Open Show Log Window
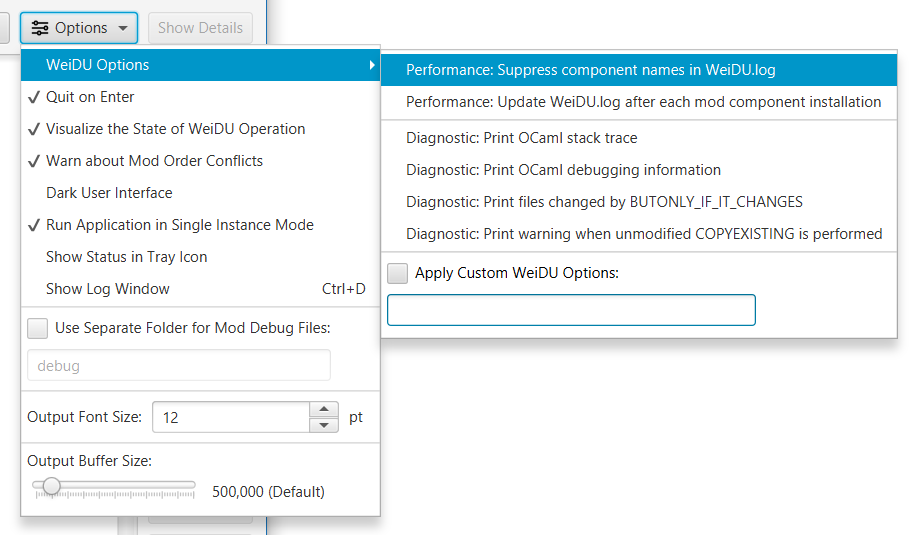 tap(108, 289)
